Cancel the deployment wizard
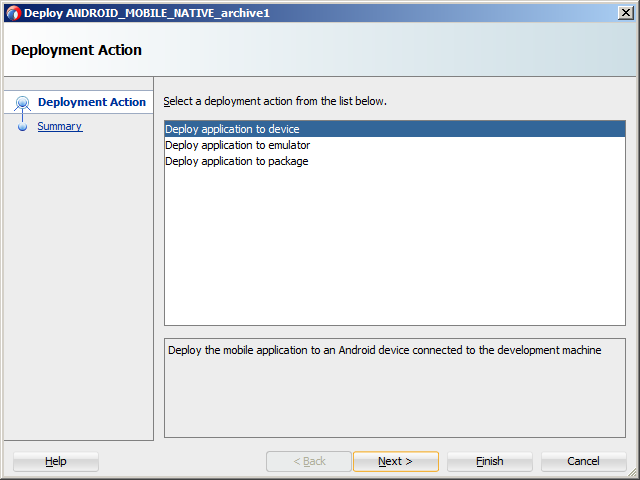The width and height of the screenshot is (640, 480). [583, 462]
